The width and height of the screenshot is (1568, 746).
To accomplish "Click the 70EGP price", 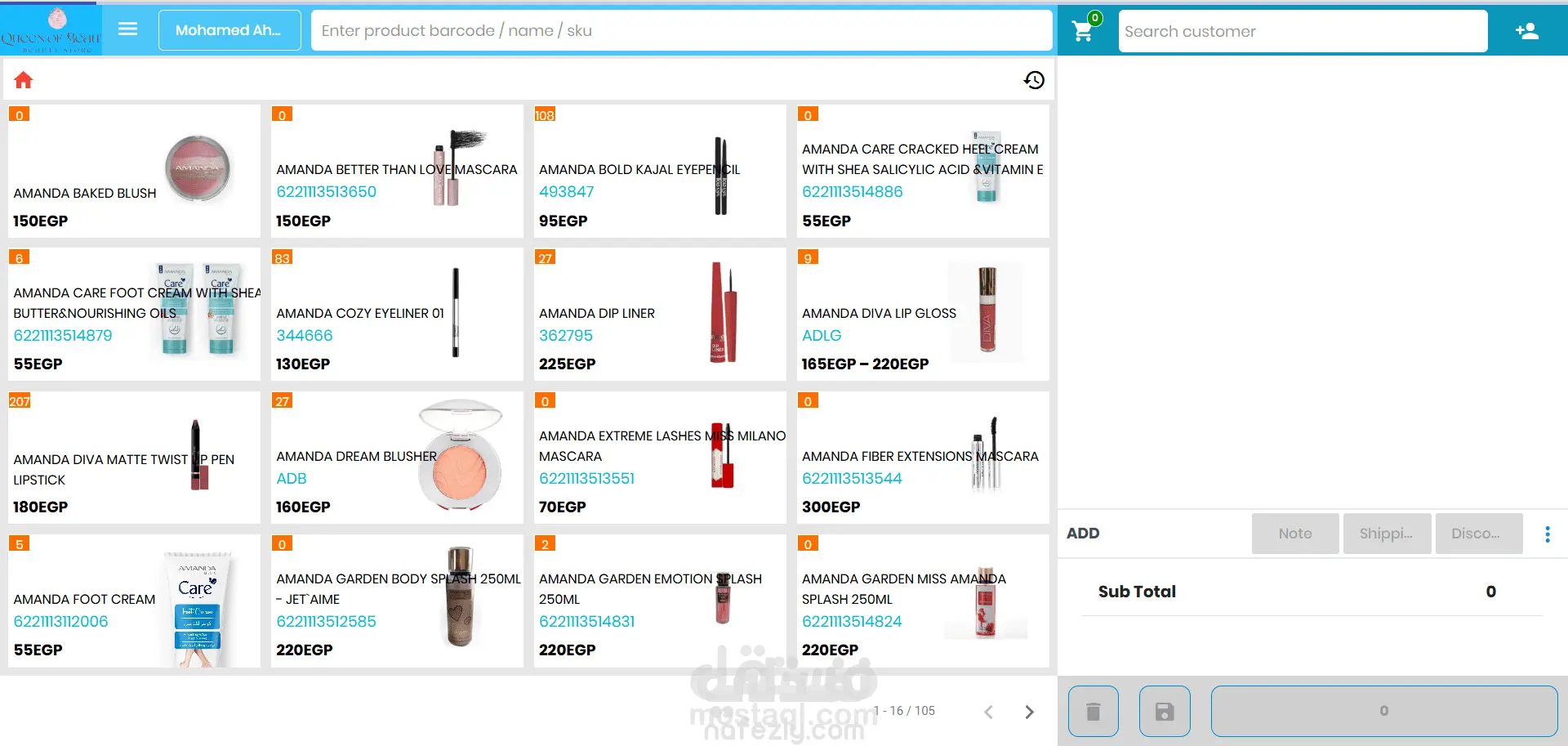I will (563, 507).
